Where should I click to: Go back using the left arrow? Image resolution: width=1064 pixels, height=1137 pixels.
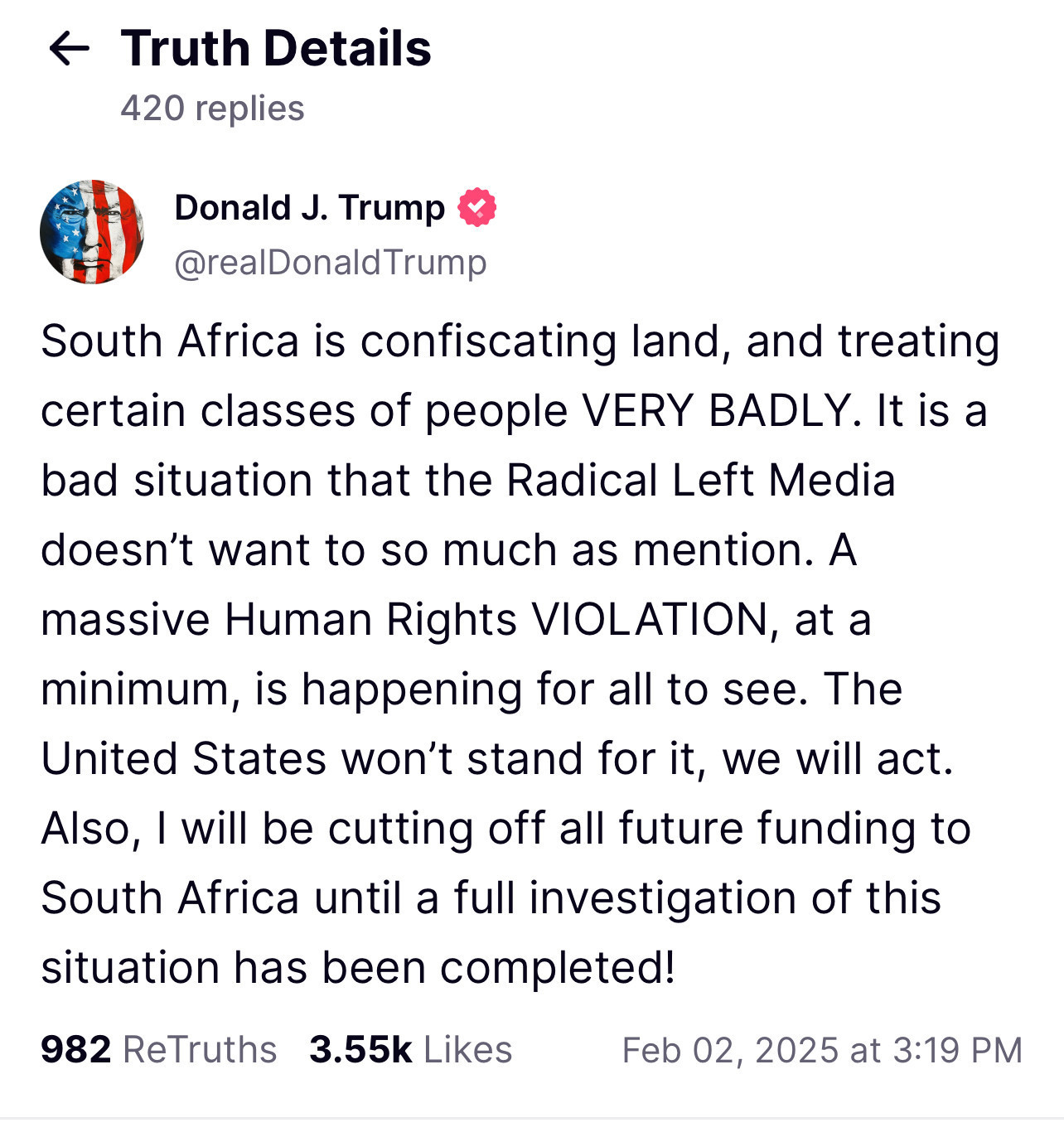tap(69, 48)
